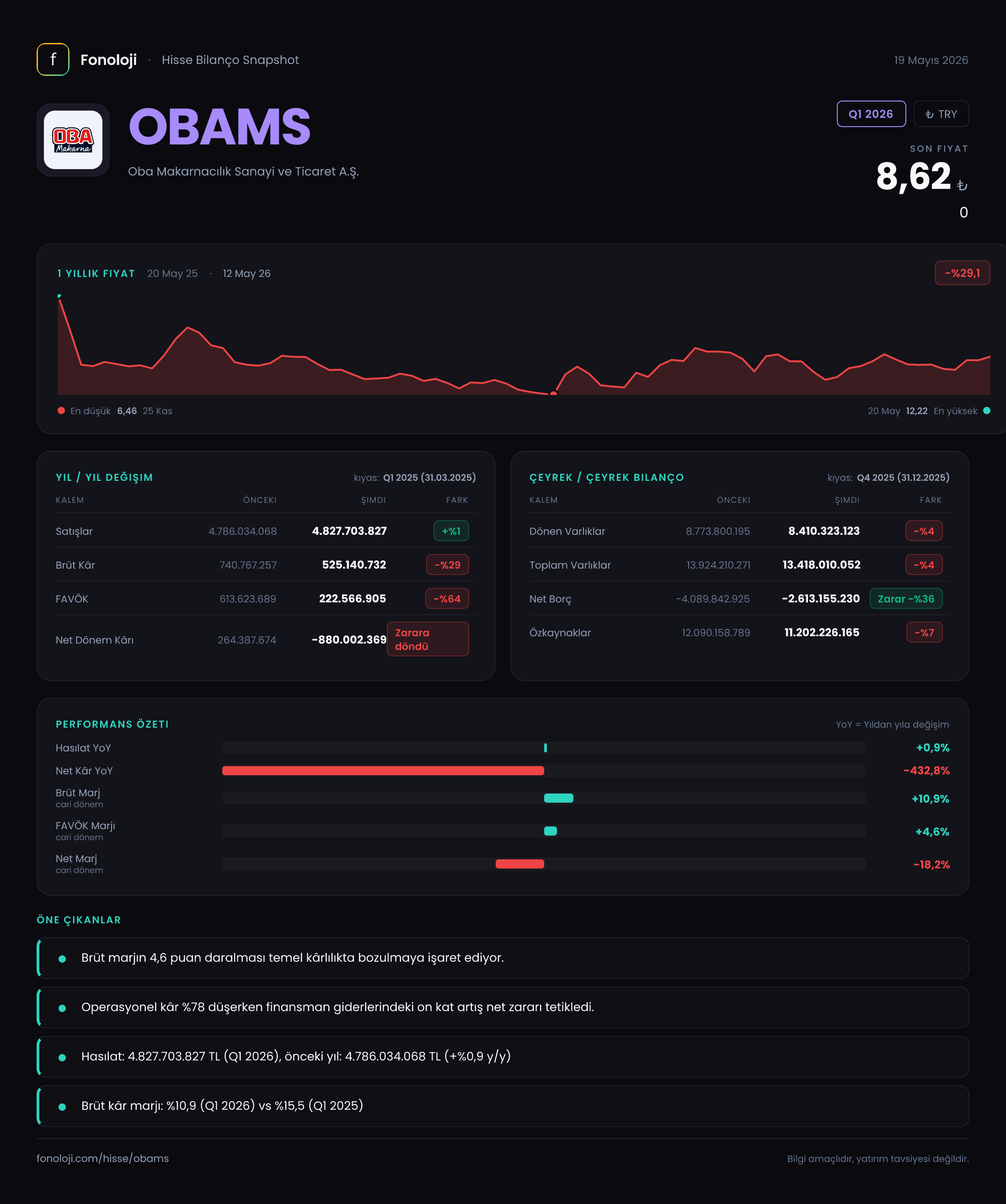Click the 13.418.010.052 Toplam Varlıklar value
Screen dimensions: 1006x1204
pyautogui.click(x=821, y=565)
